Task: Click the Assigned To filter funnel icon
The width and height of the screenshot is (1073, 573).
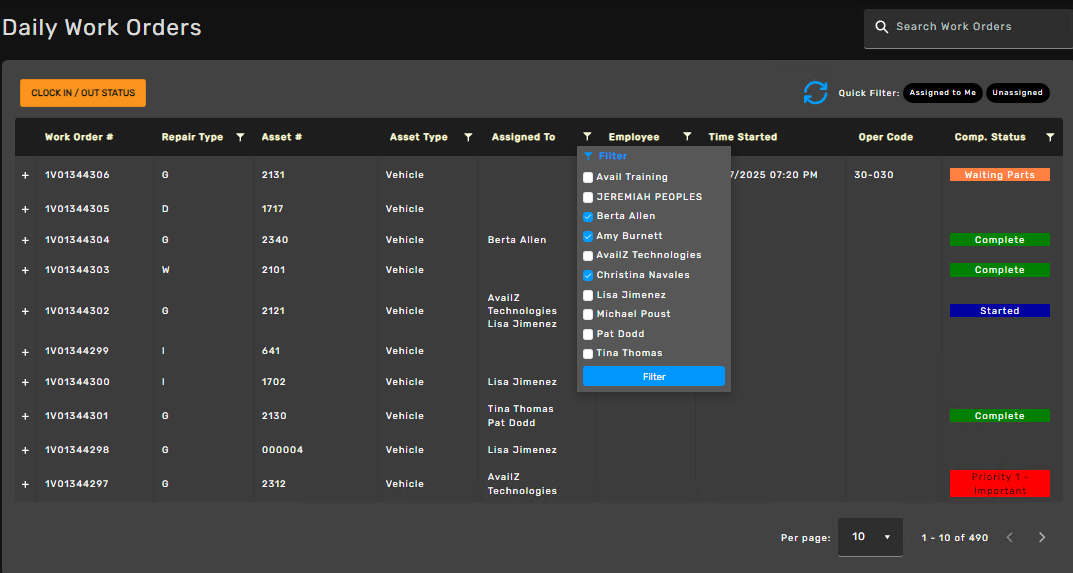Action: coord(587,137)
